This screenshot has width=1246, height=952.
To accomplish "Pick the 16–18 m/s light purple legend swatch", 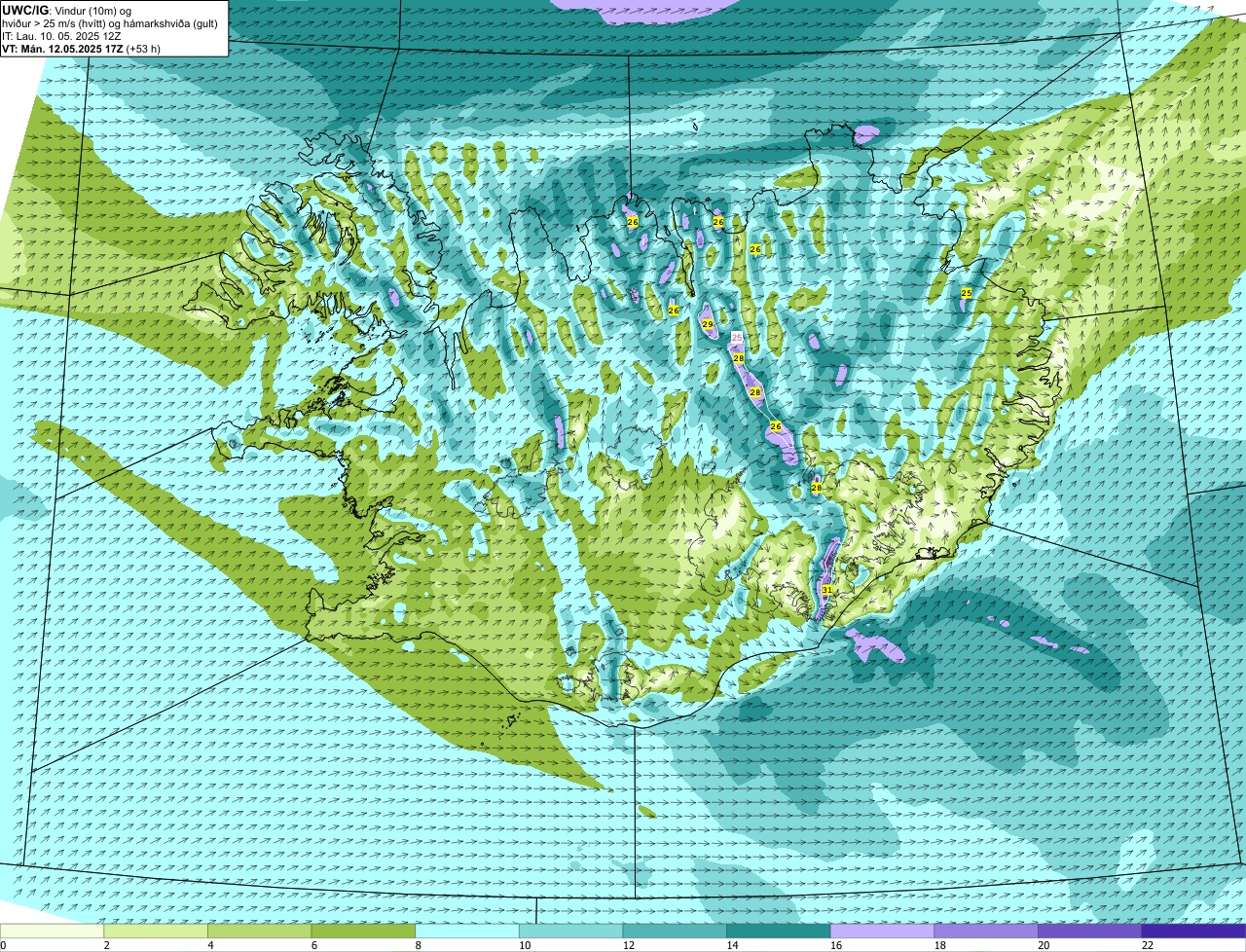I will tap(883, 931).
